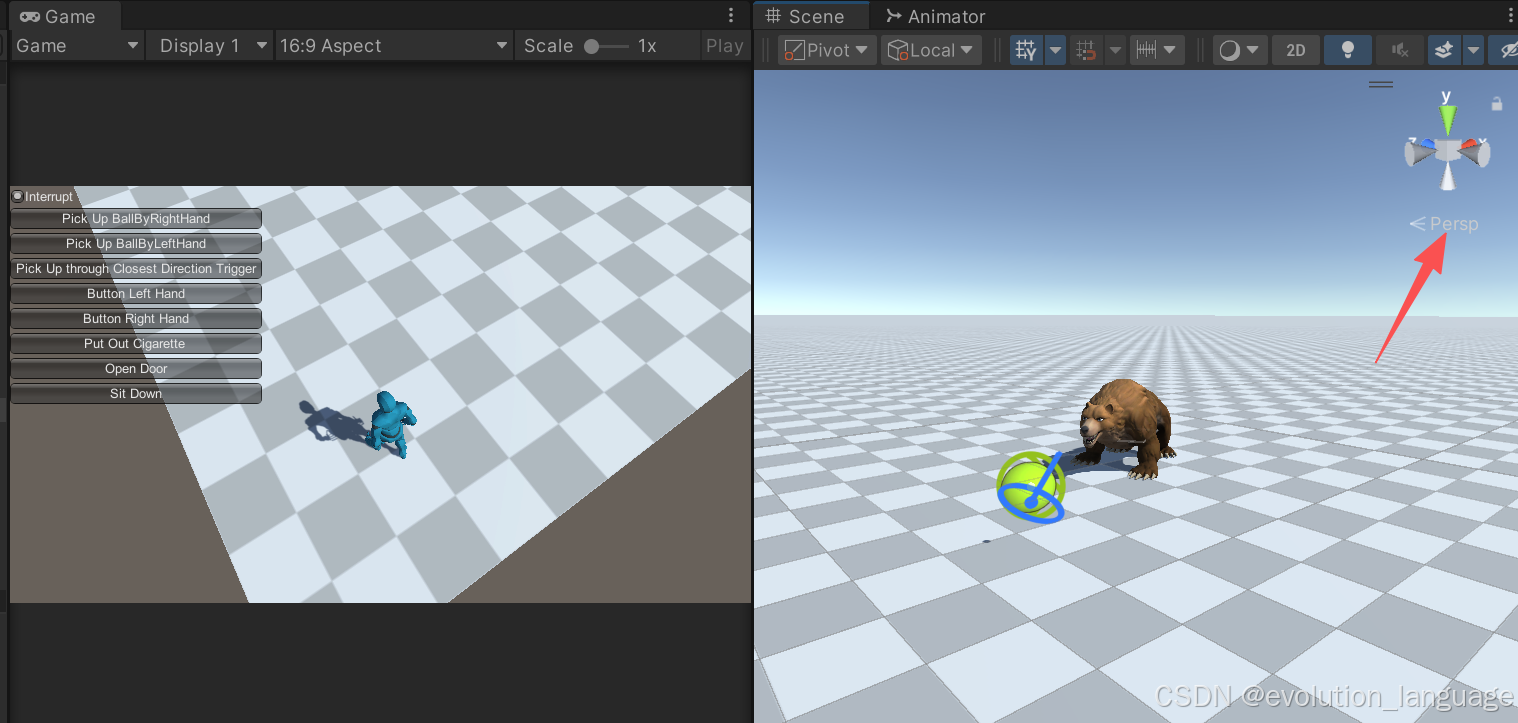1518x723 pixels.
Task: Click the Z axis cone of gizmo
Action: (1419, 153)
